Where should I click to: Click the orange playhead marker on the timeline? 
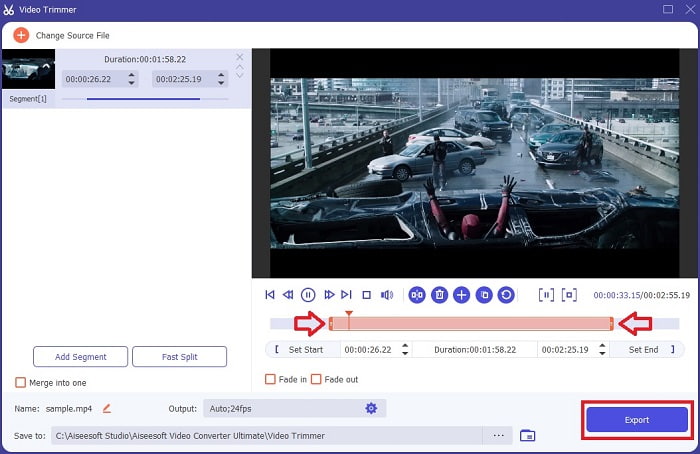[x=349, y=314]
